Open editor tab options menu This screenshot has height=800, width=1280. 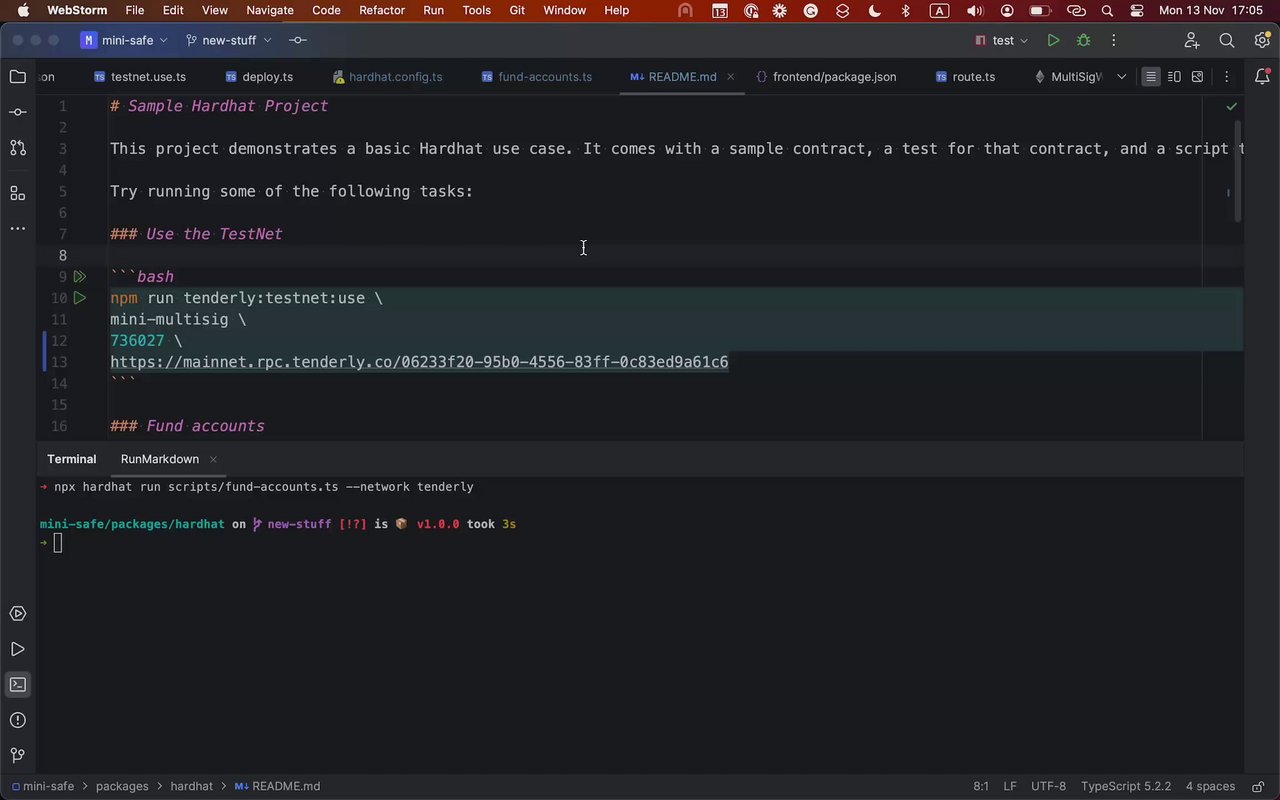[x=1226, y=77]
